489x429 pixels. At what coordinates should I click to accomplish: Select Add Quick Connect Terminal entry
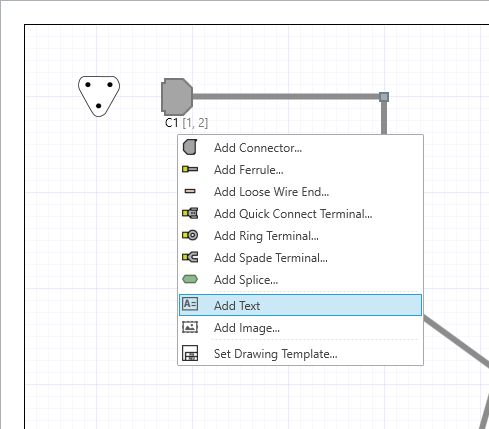coord(300,214)
